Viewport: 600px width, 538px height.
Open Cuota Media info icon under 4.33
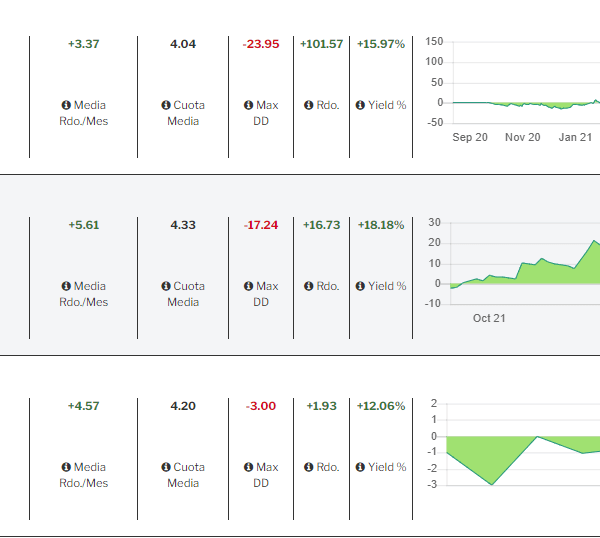165,286
